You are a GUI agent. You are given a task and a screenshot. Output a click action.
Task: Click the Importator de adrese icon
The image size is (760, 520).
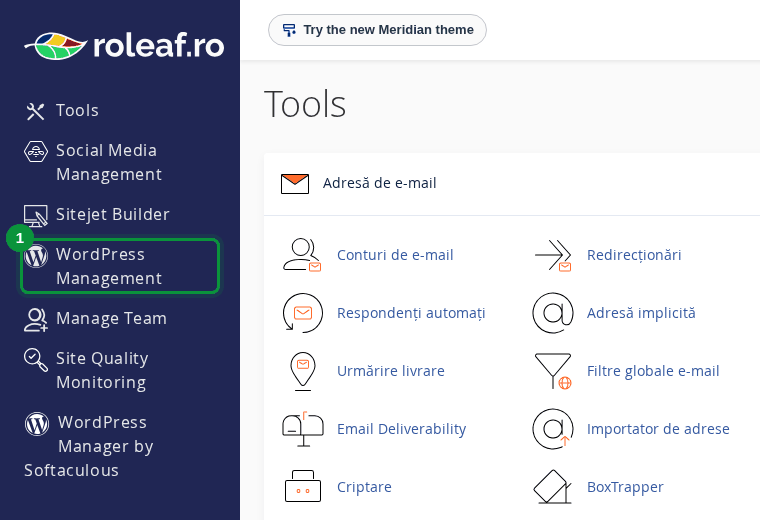553,429
